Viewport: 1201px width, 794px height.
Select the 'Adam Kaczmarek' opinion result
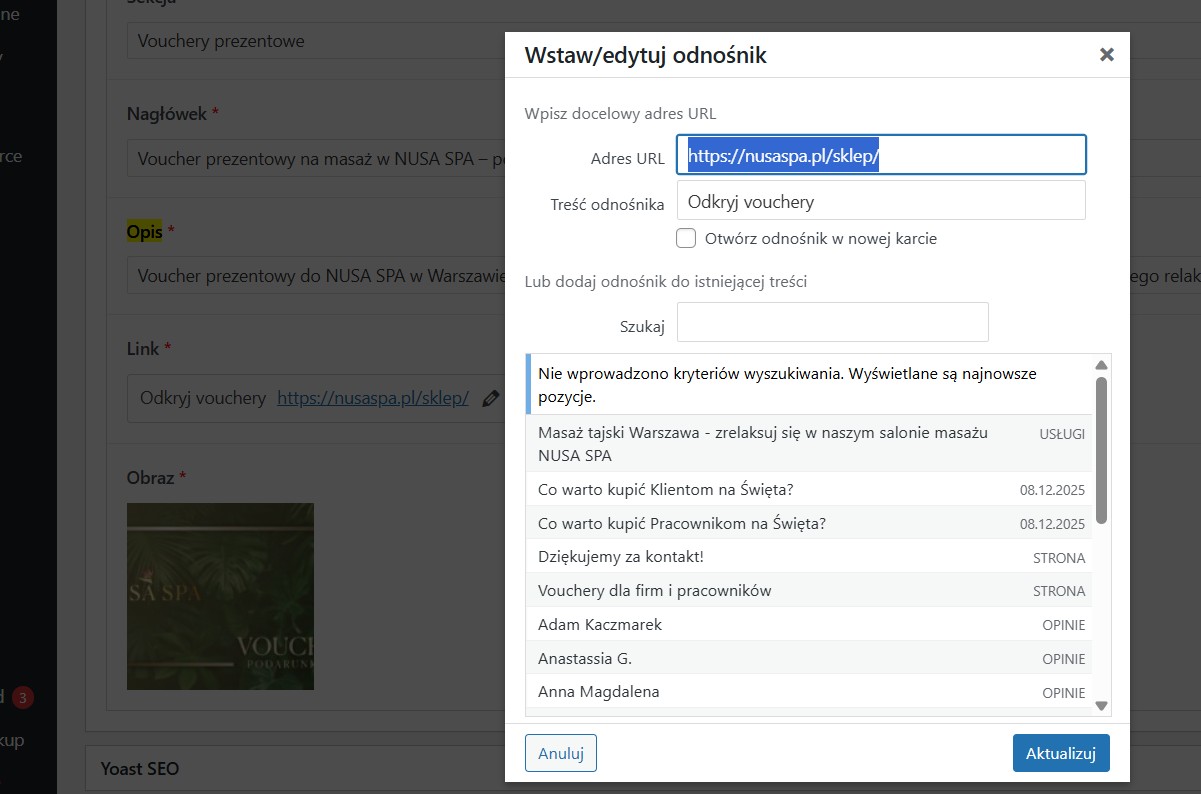(600, 625)
